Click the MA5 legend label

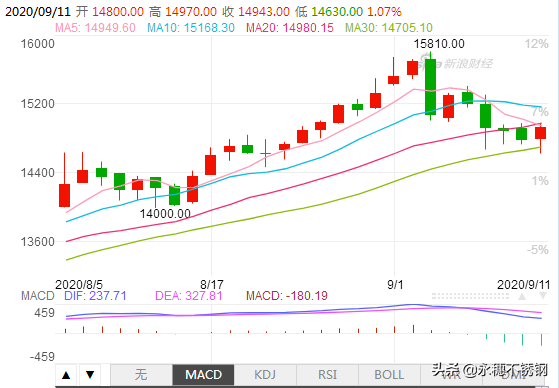[x=95, y=27]
